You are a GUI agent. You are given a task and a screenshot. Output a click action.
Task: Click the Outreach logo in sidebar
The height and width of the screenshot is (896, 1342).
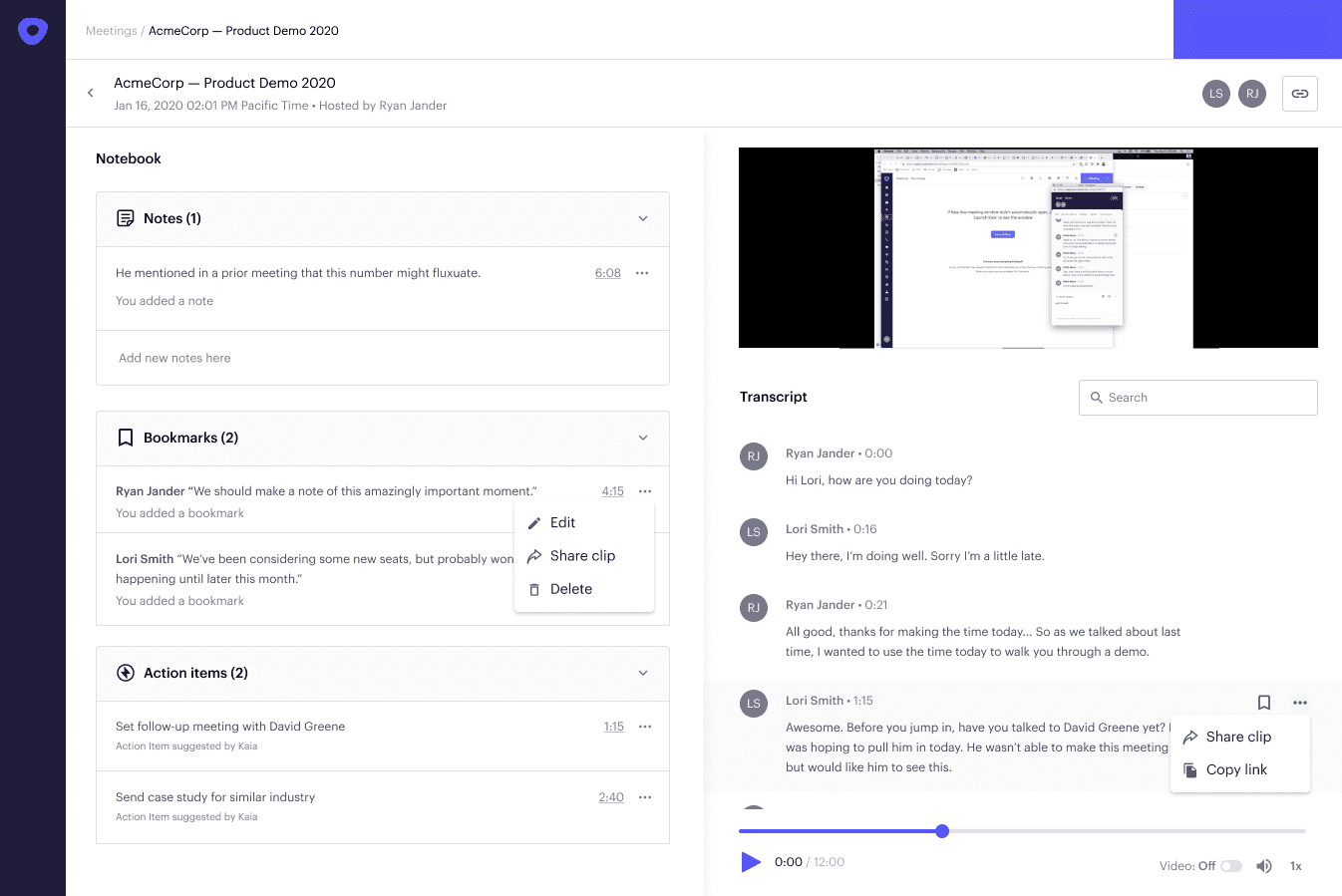(x=33, y=31)
